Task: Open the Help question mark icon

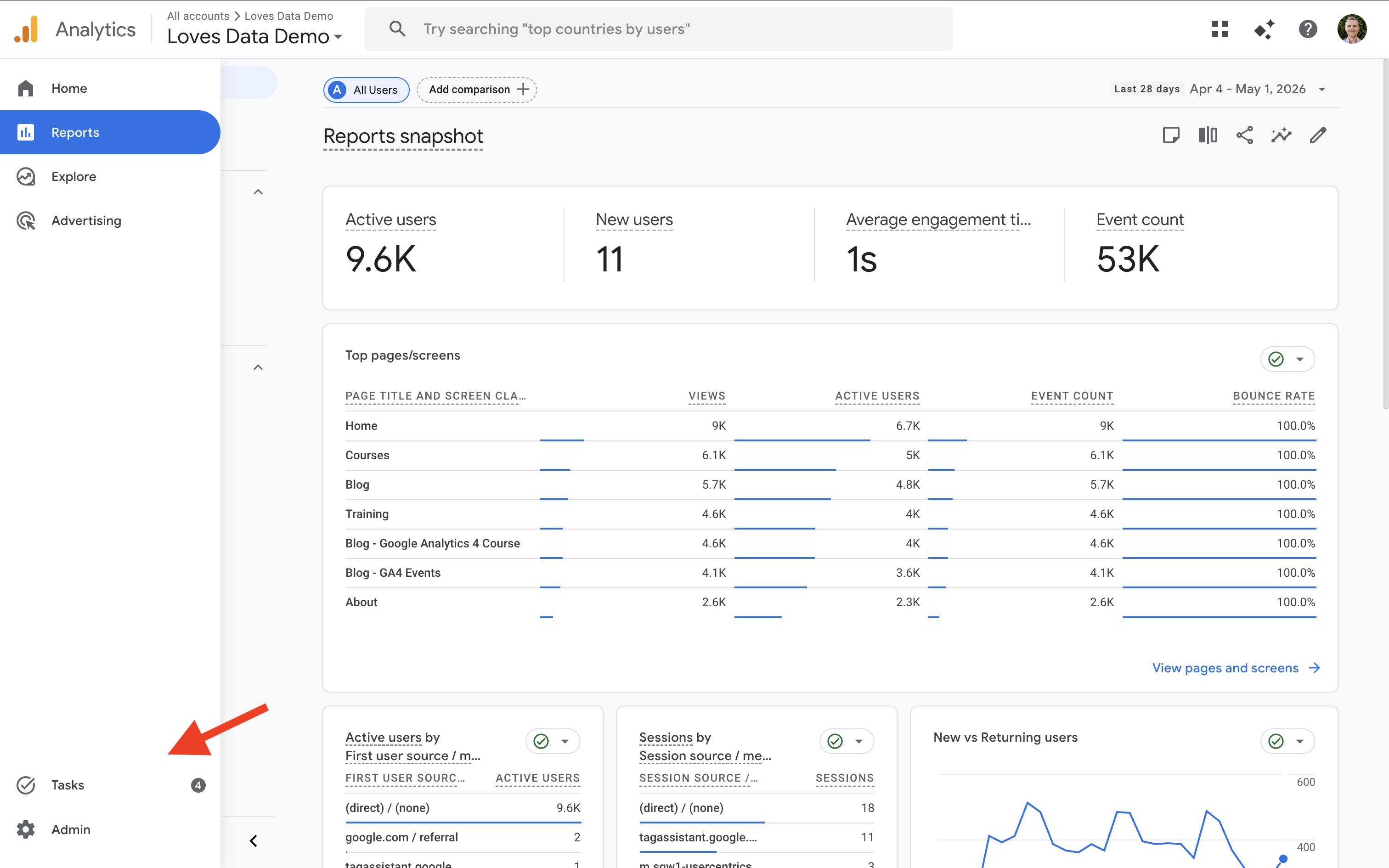Action: pos(1308,29)
